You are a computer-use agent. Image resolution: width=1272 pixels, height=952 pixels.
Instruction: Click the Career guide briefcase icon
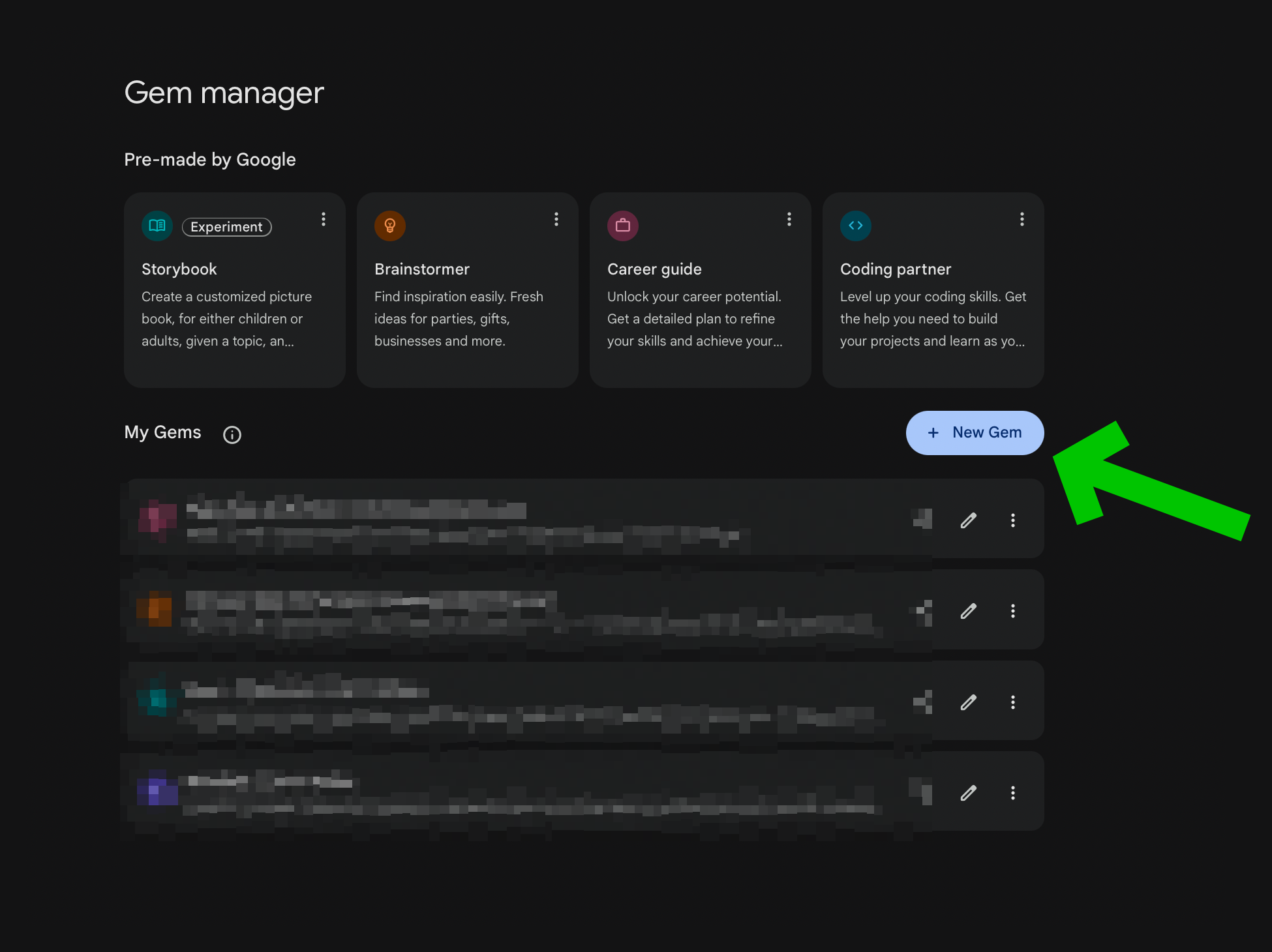click(x=623, y=226)
